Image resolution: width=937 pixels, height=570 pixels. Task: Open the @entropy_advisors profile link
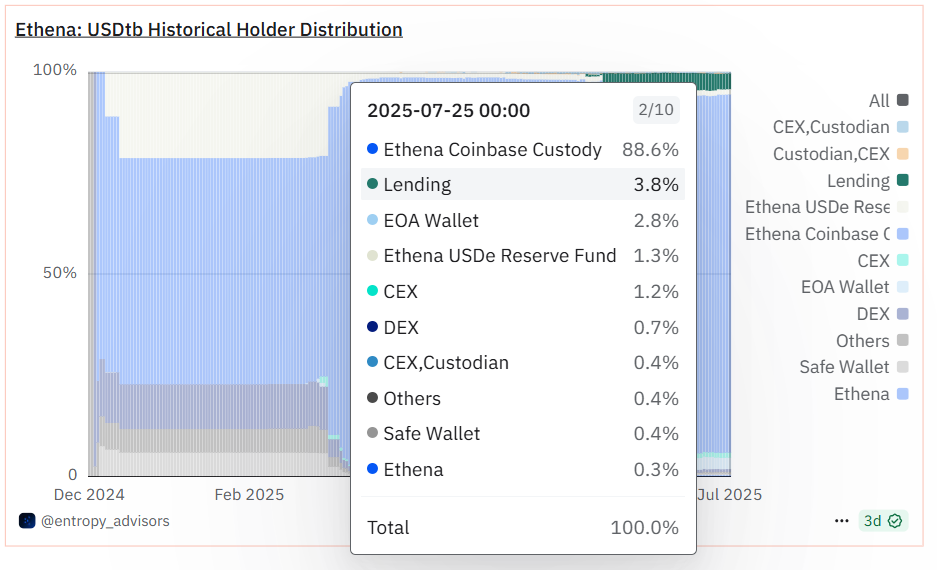[x=105, y=521]
